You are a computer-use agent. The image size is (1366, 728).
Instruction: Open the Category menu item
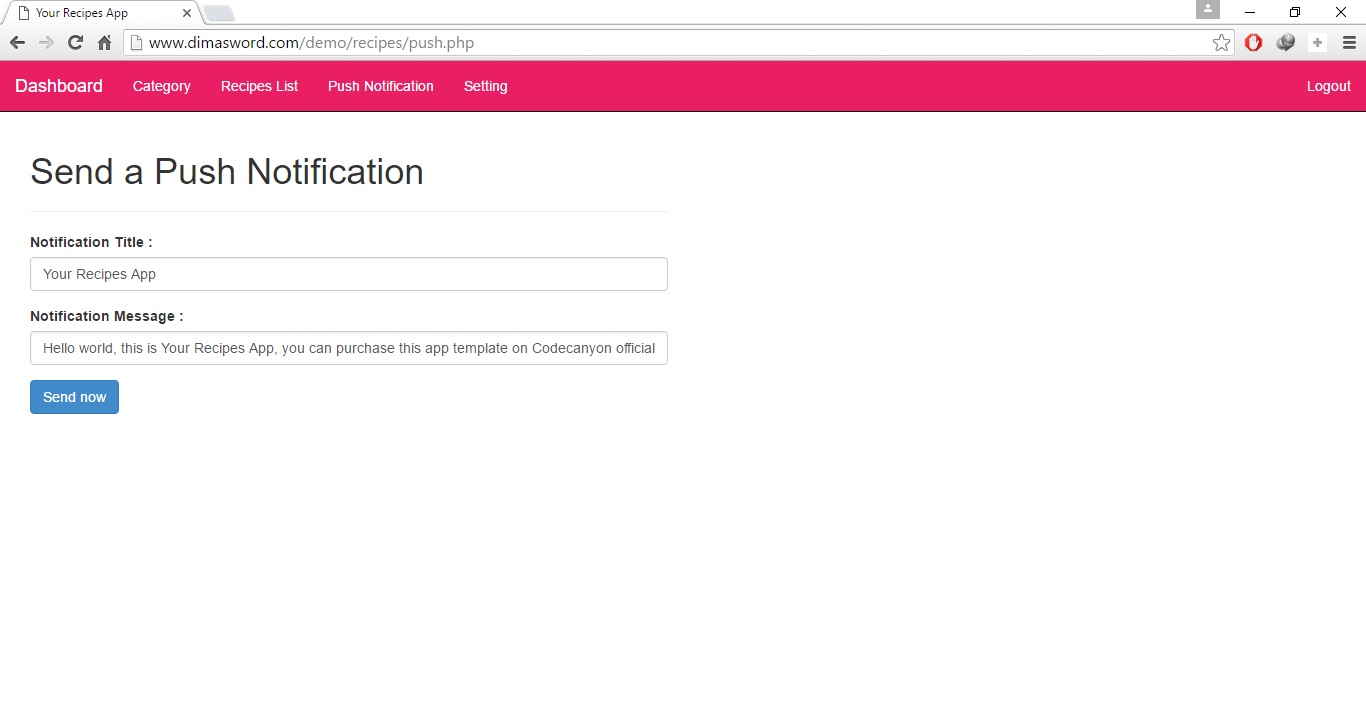click(x=161, y=86)
